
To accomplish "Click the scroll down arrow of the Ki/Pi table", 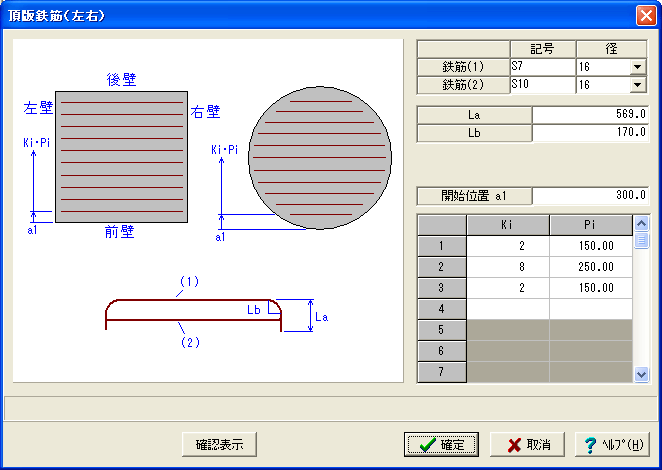I will (641, 374).
